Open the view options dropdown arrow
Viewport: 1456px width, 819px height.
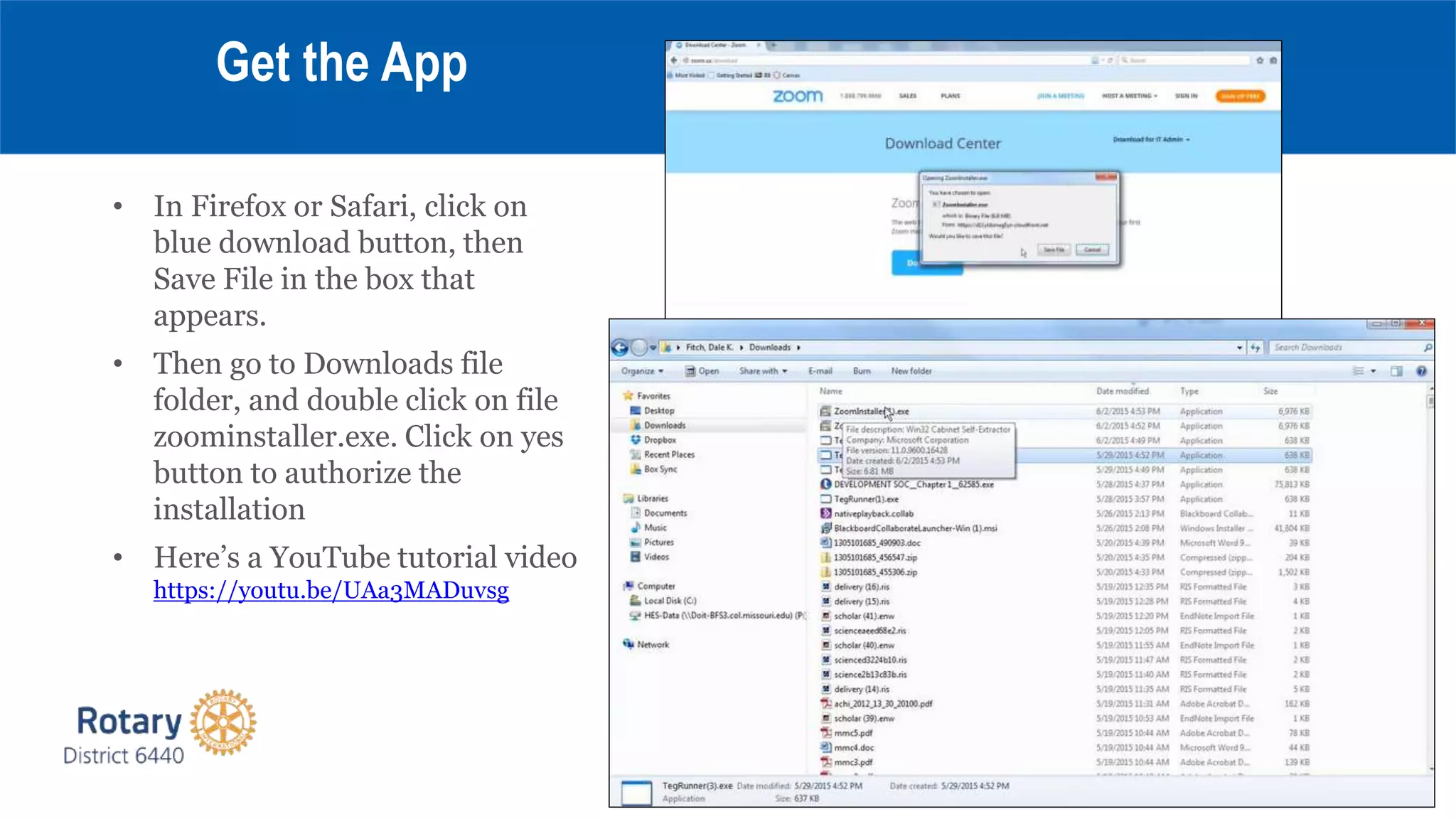[x=1374, y=371]
